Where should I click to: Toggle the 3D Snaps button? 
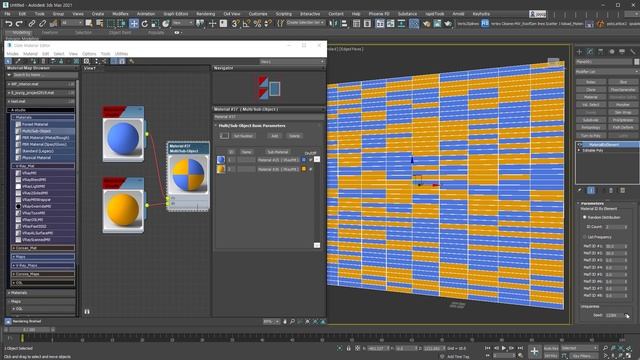click(x=235, y=24)
